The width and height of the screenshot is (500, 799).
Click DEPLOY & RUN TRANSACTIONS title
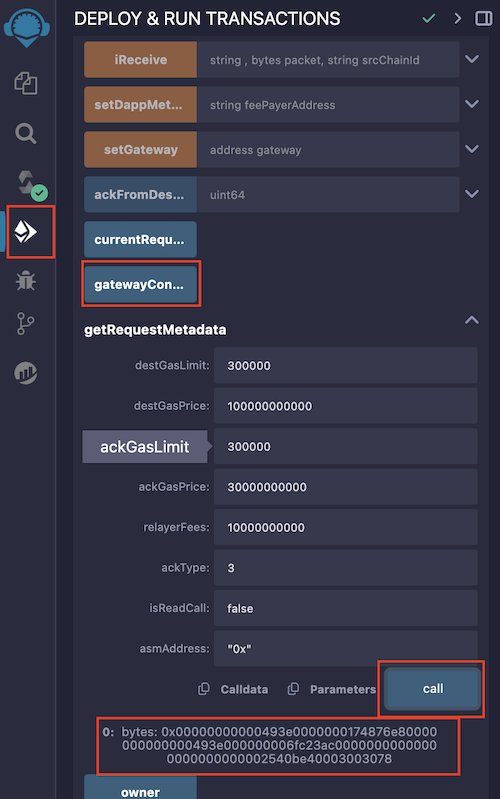[207, 19]
